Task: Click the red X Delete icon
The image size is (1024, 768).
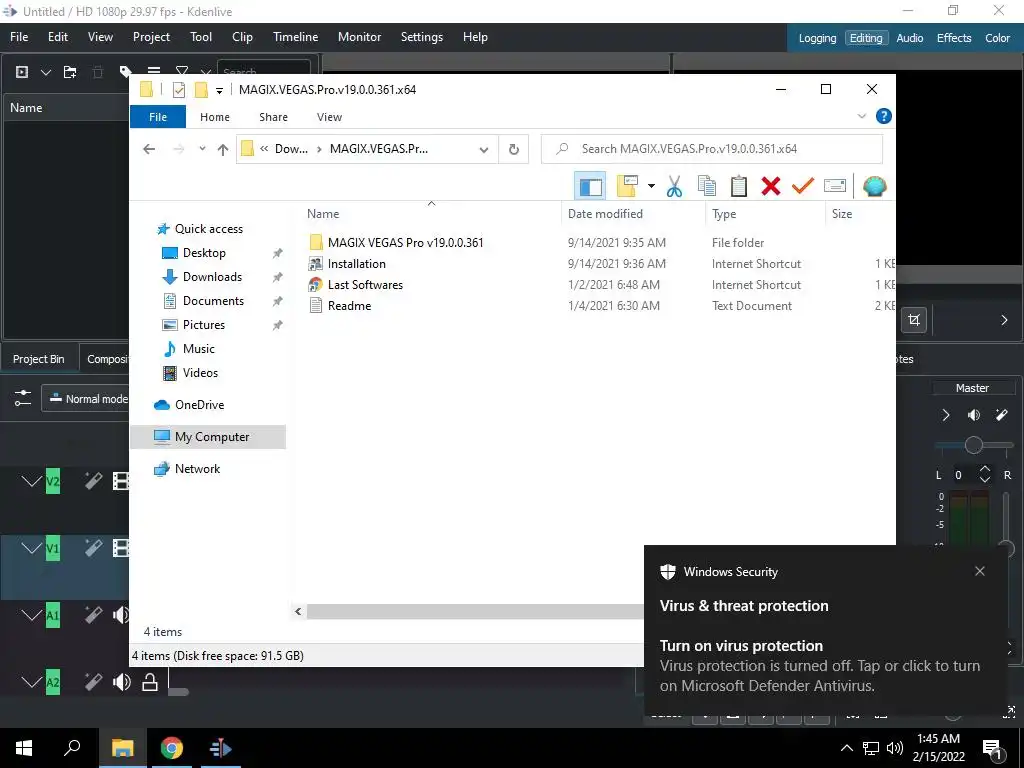Action: click(x=771, y=187)
